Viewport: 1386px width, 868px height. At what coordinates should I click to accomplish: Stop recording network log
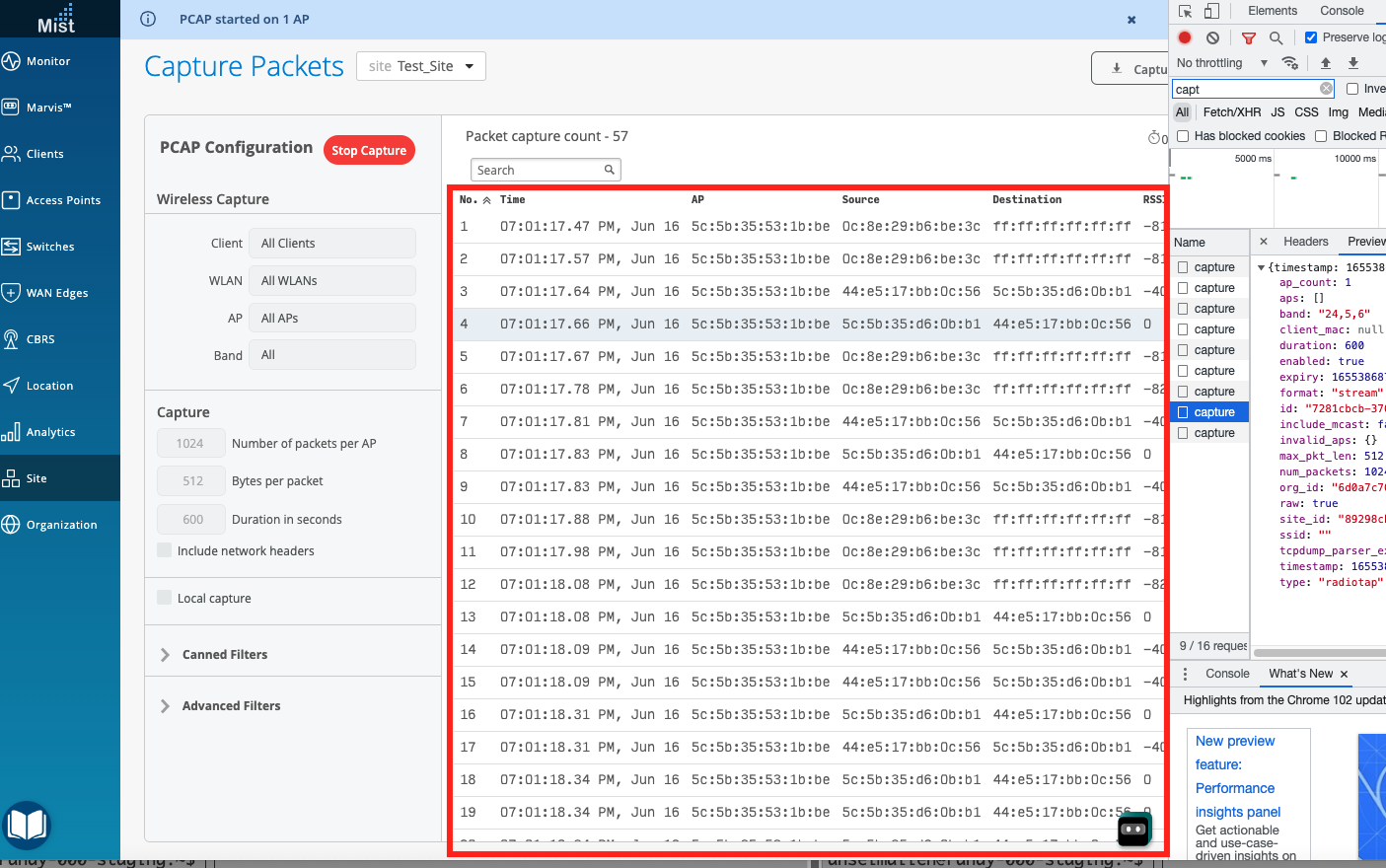pyautogui.click(x=1185, y=37)
